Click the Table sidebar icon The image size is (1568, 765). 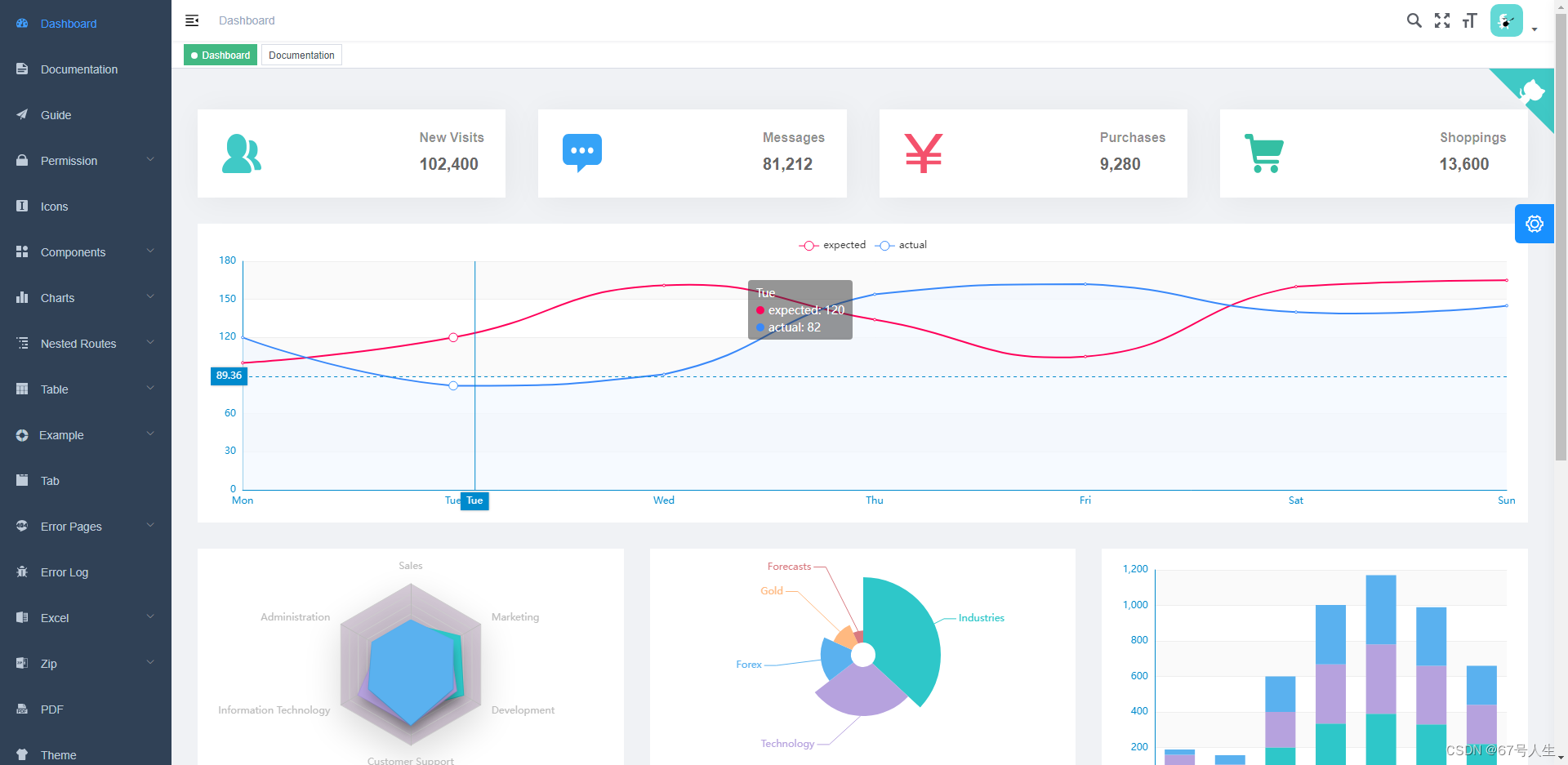point(22,389)
